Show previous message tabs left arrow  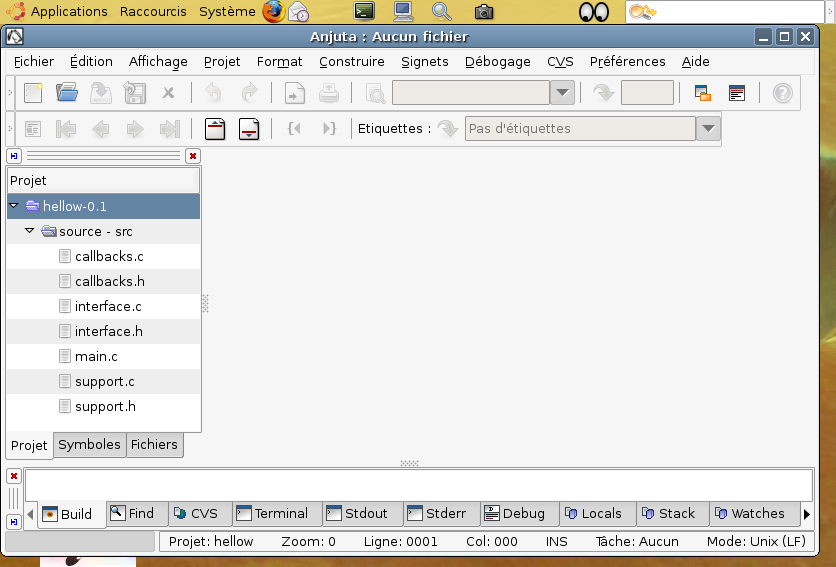(x=30, y=514)
